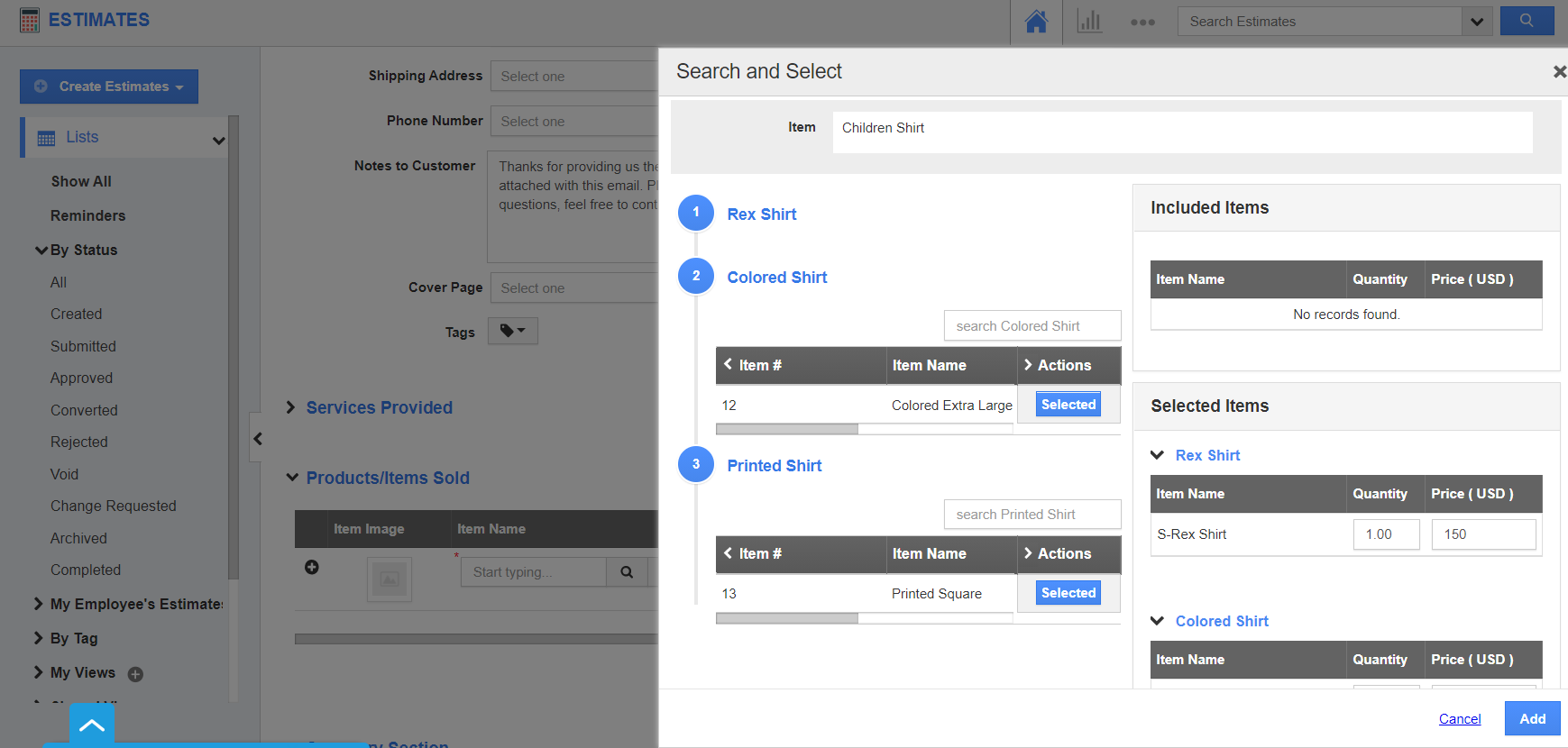Expand the Services Provided section

291,407
